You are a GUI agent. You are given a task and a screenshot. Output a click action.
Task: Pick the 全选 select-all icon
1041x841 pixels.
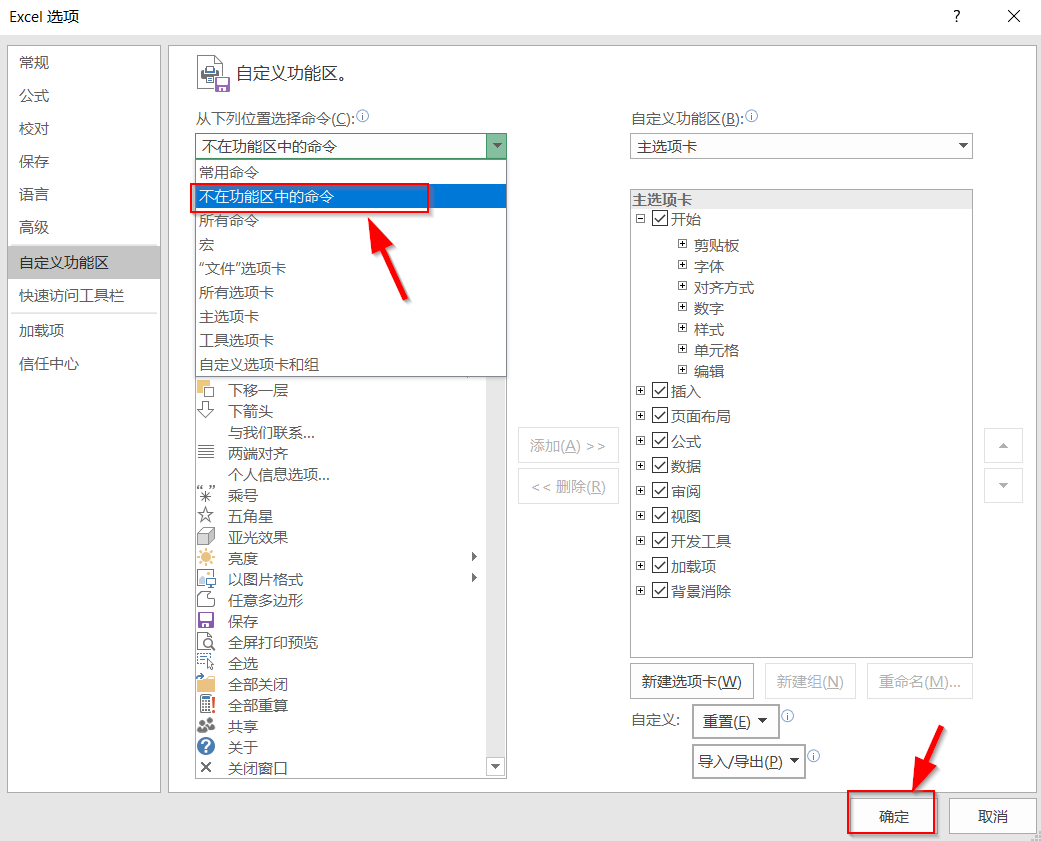pos(206,662)
